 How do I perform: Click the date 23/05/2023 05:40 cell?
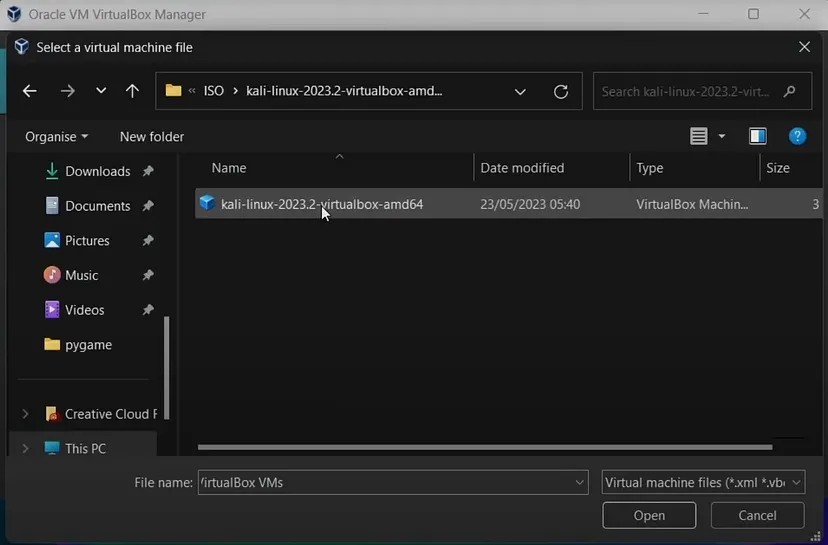click(530, 204)
